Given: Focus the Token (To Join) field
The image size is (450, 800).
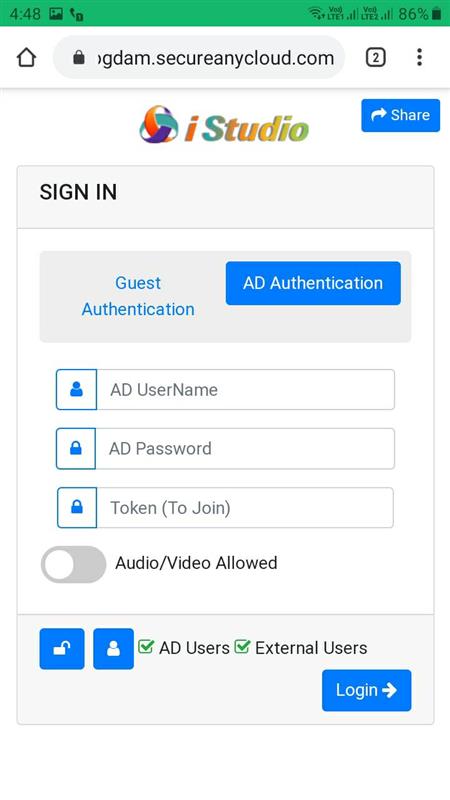Looking at the screenshot, I should point(245,508).
